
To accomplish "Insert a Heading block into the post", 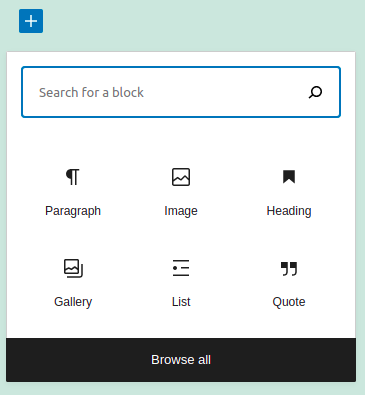I will pyautogui.click(x=289, y=192).
